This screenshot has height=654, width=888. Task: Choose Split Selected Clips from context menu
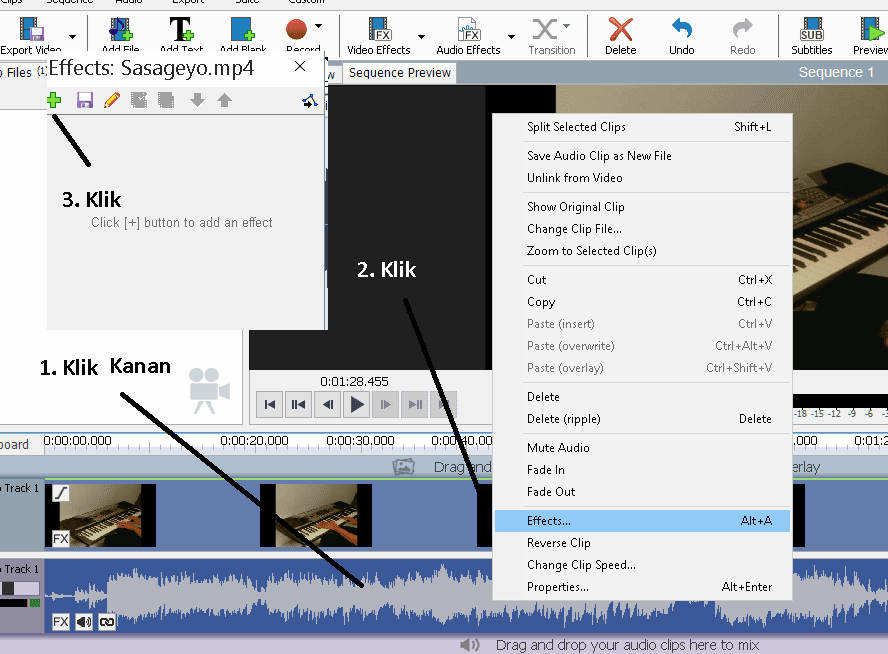coord(642,127)
